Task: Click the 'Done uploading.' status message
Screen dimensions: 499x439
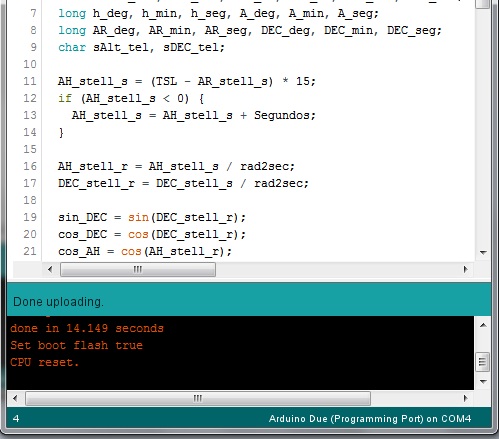Action: click(58, 302)
